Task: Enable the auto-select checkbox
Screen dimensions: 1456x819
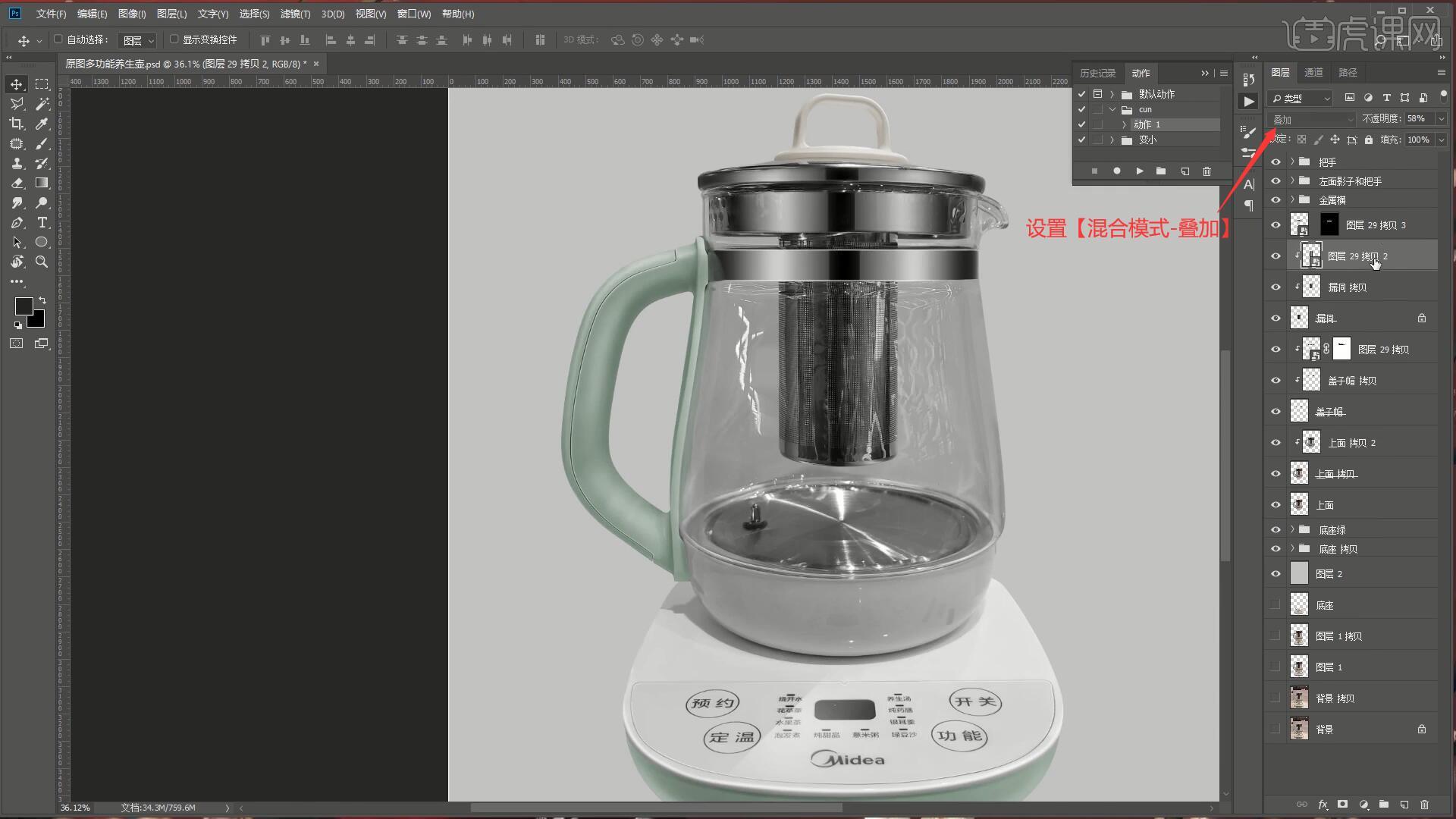Action: (x=58, y=39)
